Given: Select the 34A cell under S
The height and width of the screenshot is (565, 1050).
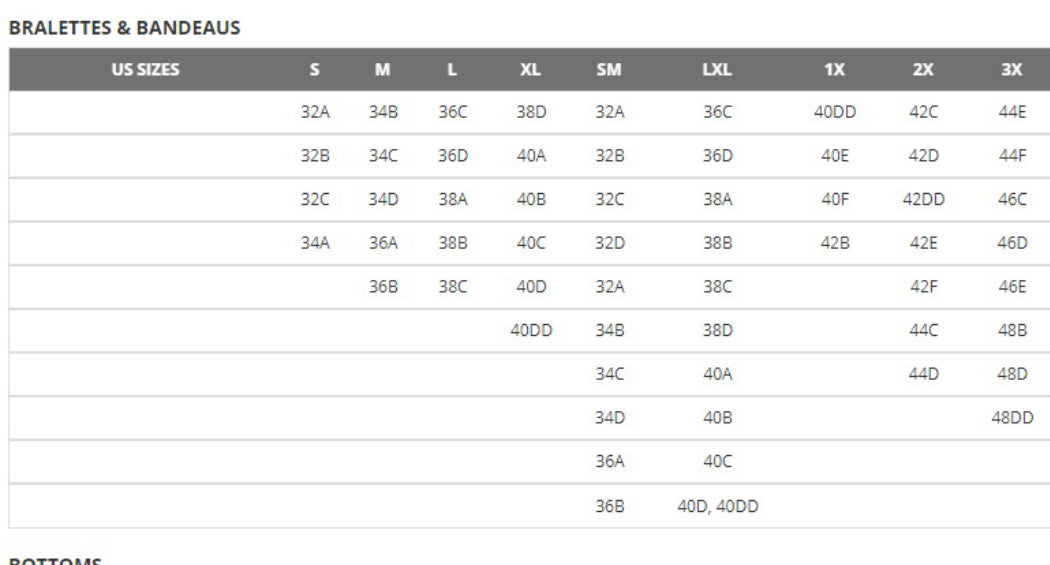Looking at the screenshot, I should 315,243.
